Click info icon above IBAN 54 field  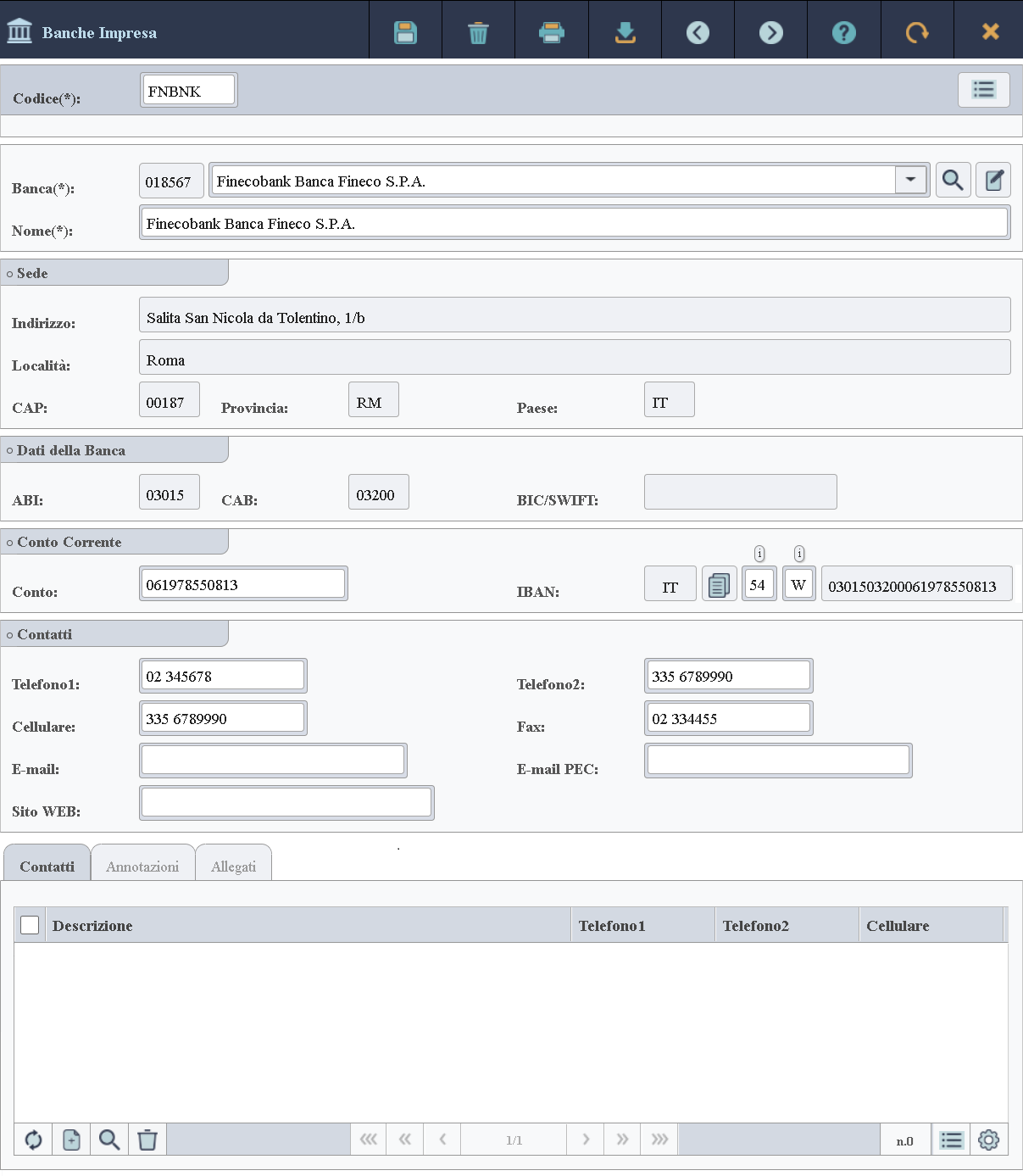pos(759,554)
